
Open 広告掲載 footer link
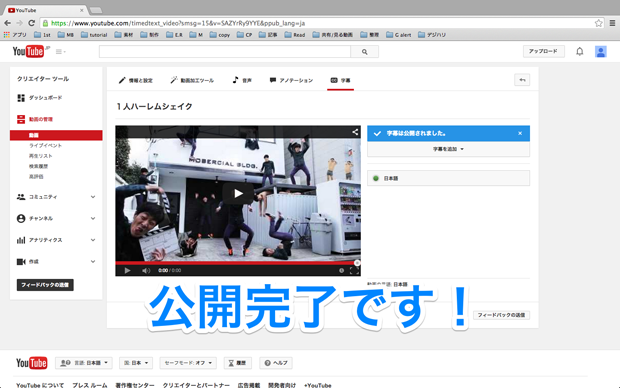(249, 385)
